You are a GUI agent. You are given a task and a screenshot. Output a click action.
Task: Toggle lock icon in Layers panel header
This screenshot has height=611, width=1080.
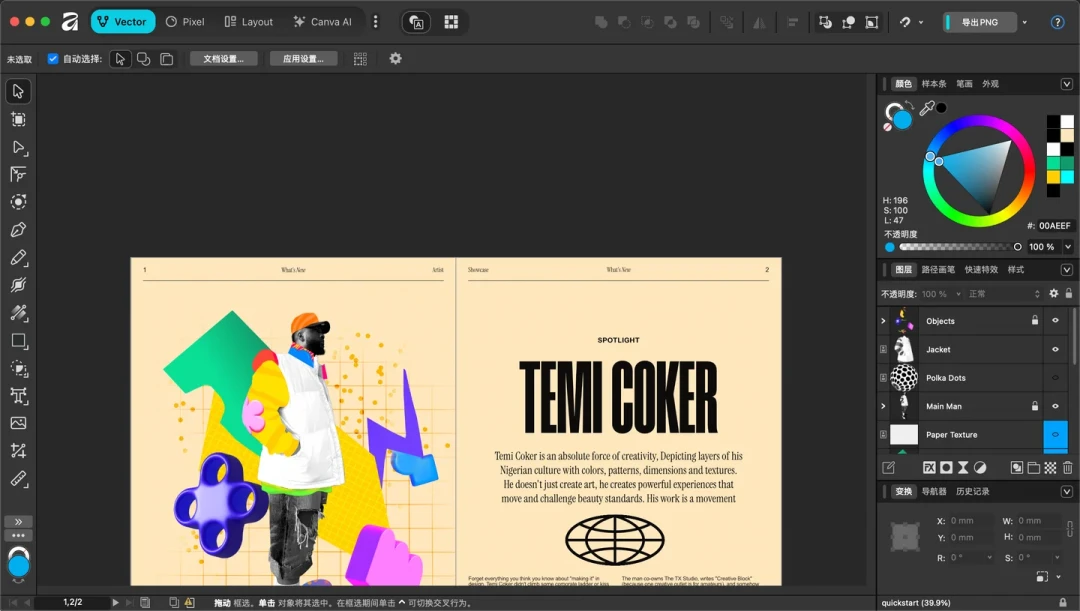[1068, 293]
